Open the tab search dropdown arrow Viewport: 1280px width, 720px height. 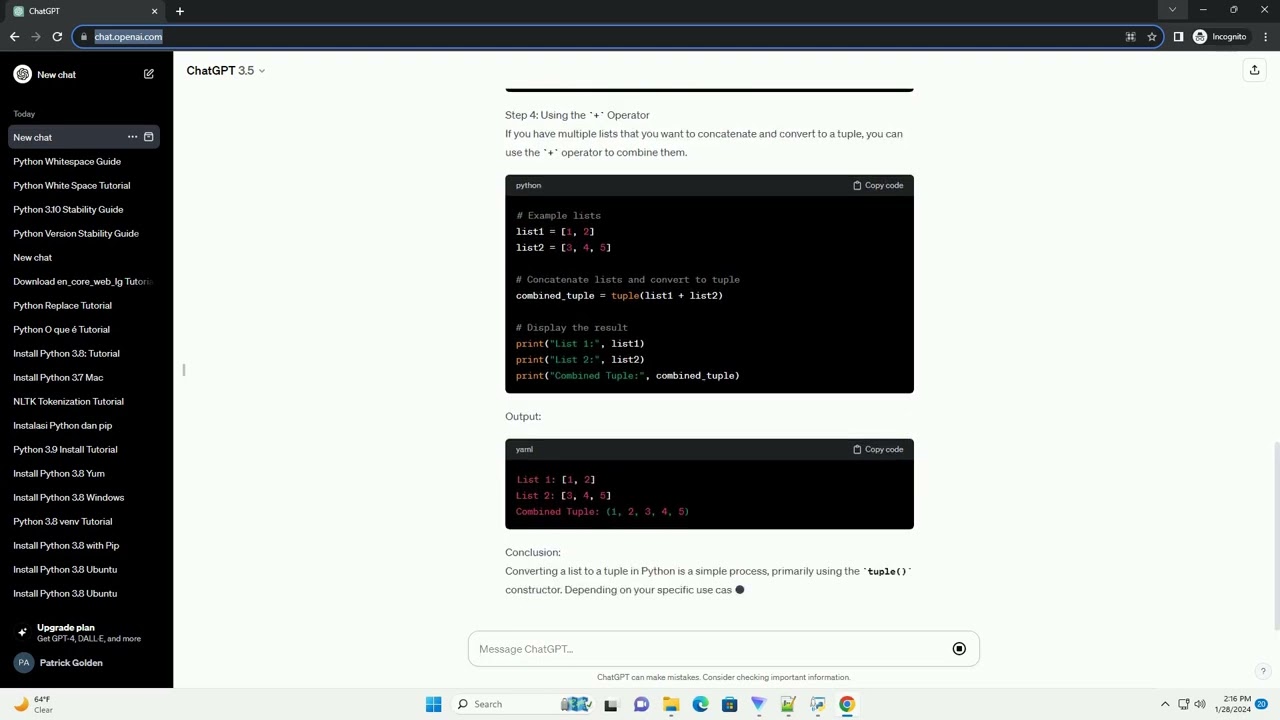tap(1172, 10)
